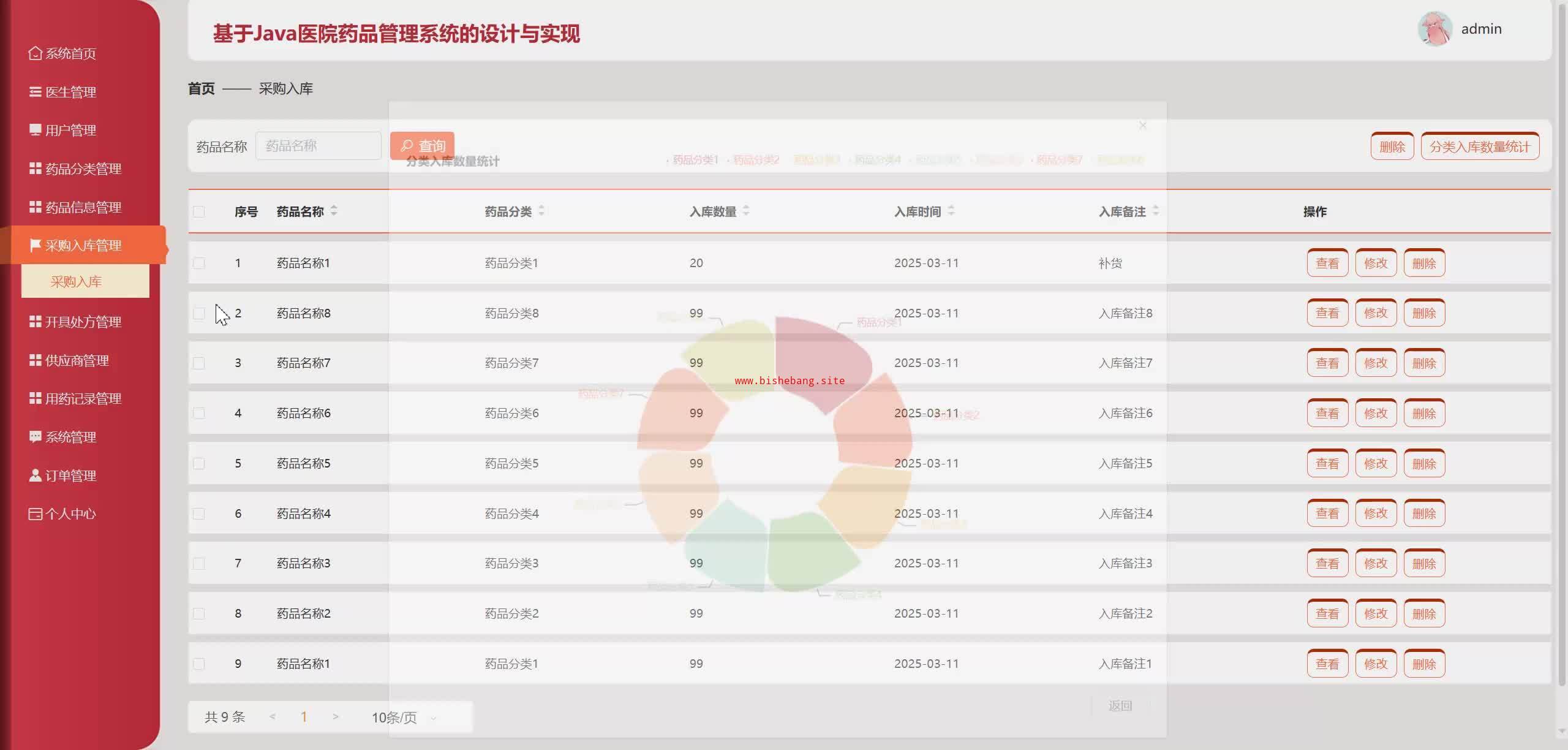Sort table by 入库时间 column arrows
The width and height of the screenshot is (1568, 750).
[x=951, y=211]
